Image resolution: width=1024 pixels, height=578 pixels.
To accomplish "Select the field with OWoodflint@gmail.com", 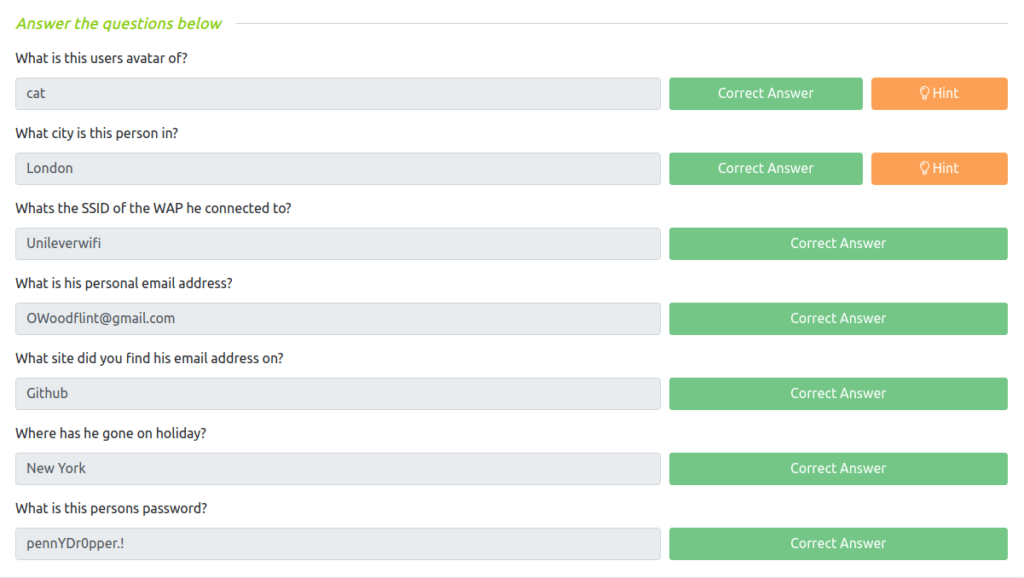I will click(338, 319).
